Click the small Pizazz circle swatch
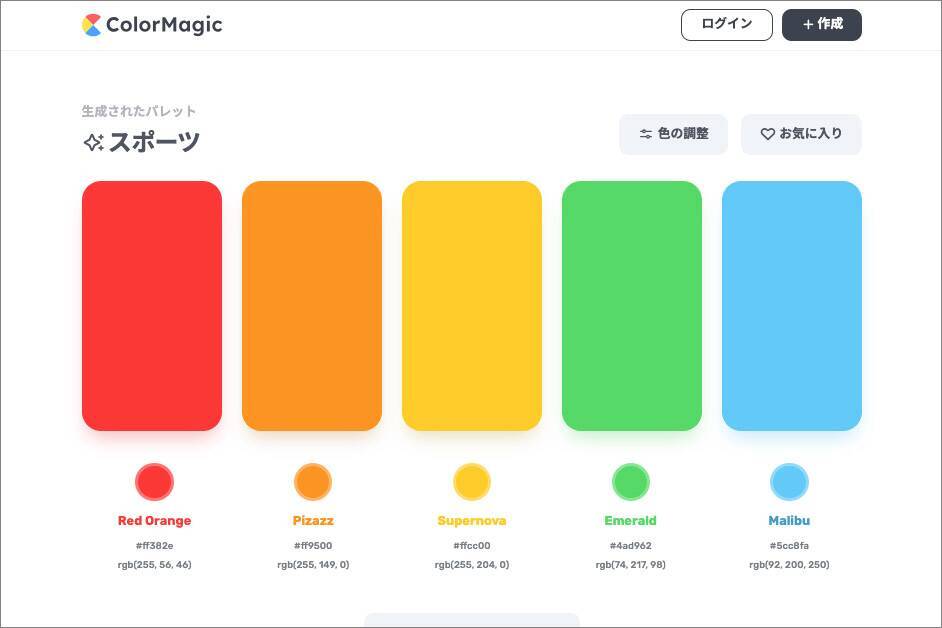 [x=313, y=482]
